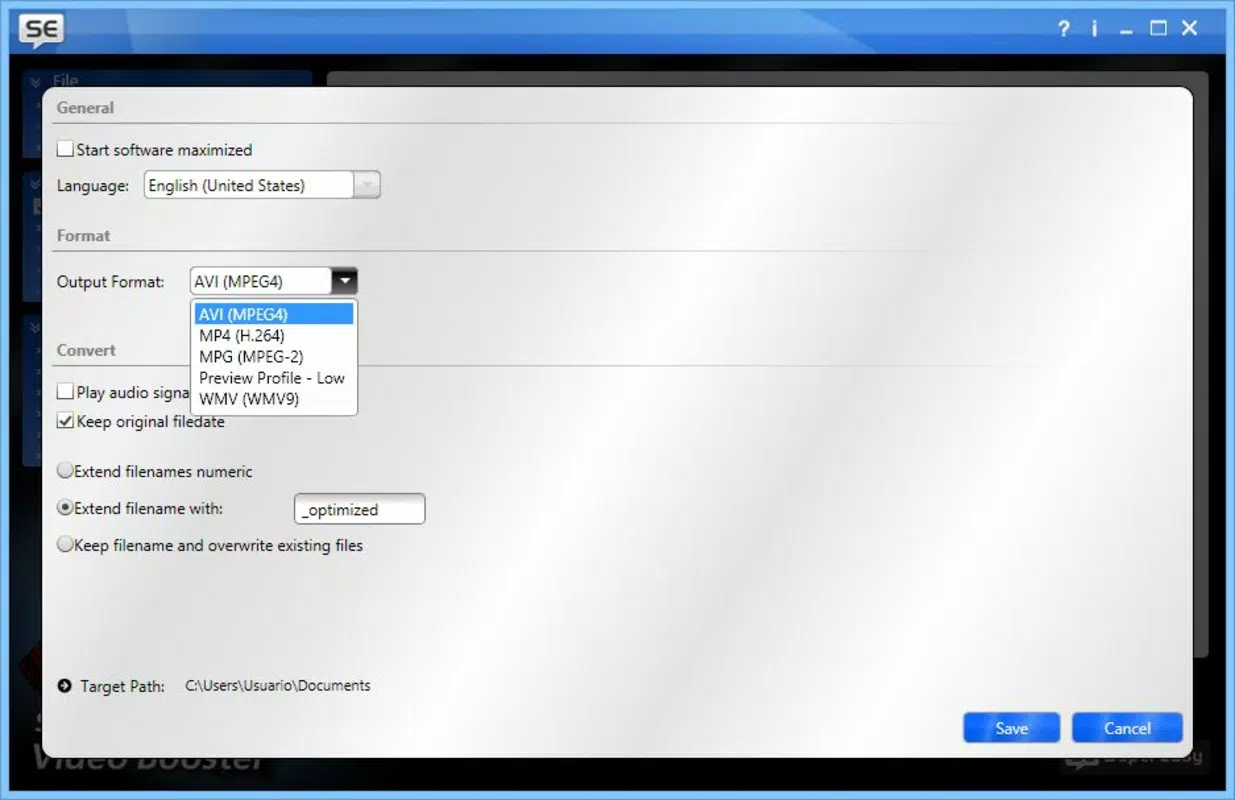Maximize the application window
This screenshot has width=1235, height=800.
[1158, 29]
